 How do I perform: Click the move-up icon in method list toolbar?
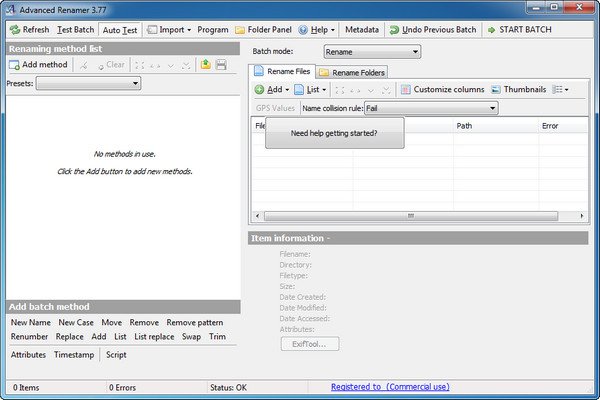pyautogui.click(x=155, y=66)
